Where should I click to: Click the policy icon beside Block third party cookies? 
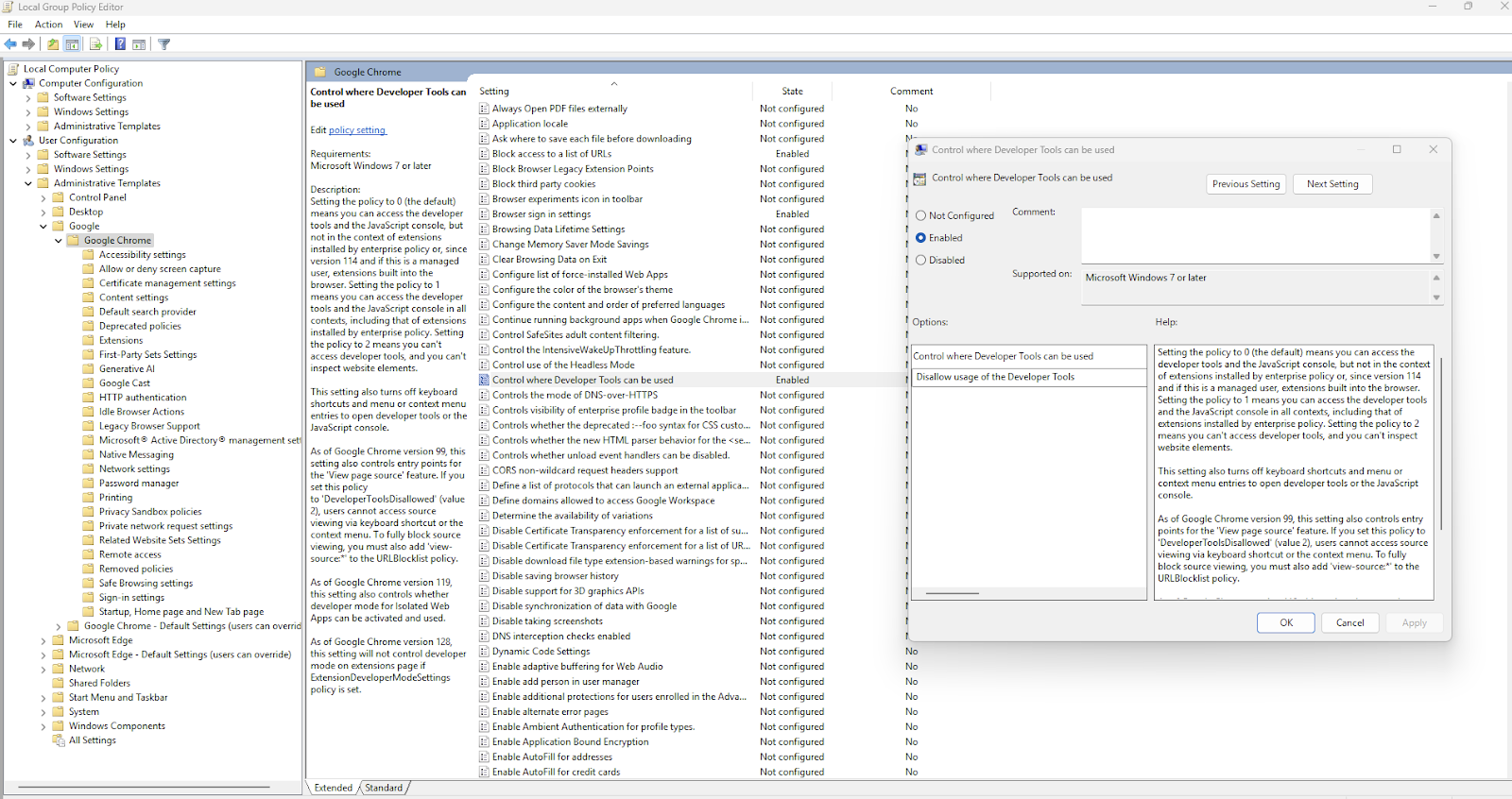click(x=485, y=184)
